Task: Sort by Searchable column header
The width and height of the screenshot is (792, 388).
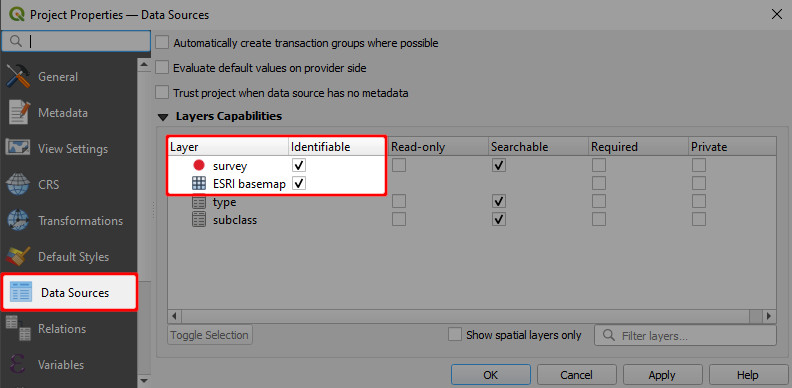Action: pyautogui.click(x=538, y=147)
